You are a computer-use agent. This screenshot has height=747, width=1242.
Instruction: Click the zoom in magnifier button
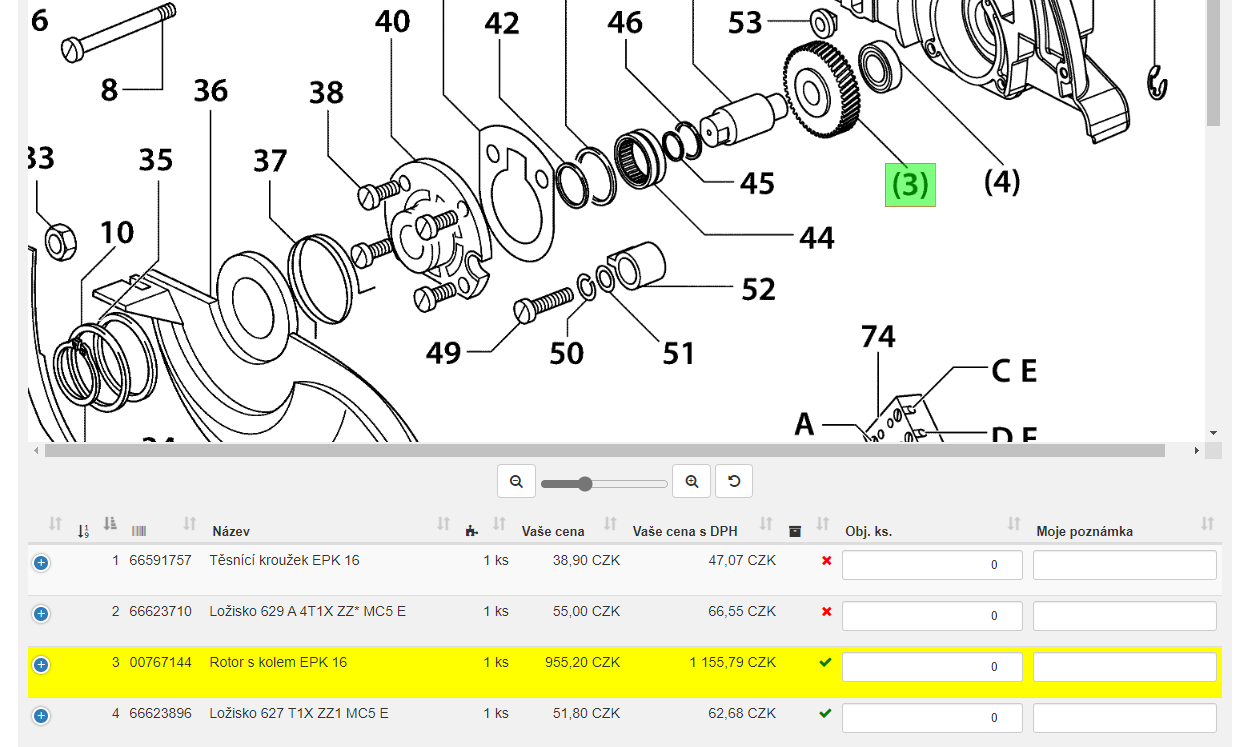[x=692, y=481]
